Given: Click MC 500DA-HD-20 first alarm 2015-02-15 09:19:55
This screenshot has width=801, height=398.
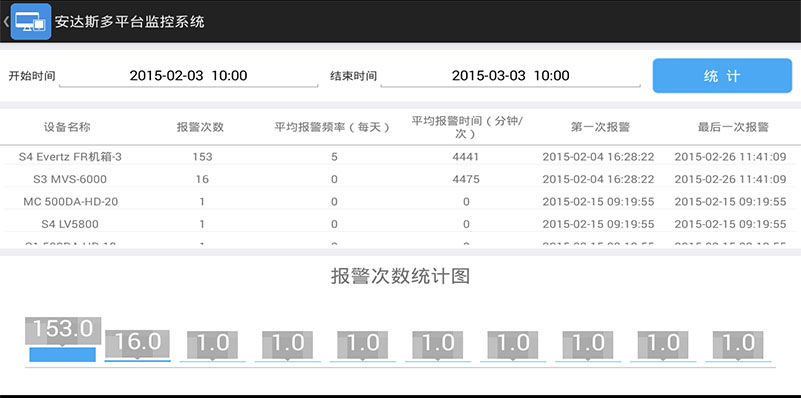Looking at the screenshot, I should click(598, 202).
